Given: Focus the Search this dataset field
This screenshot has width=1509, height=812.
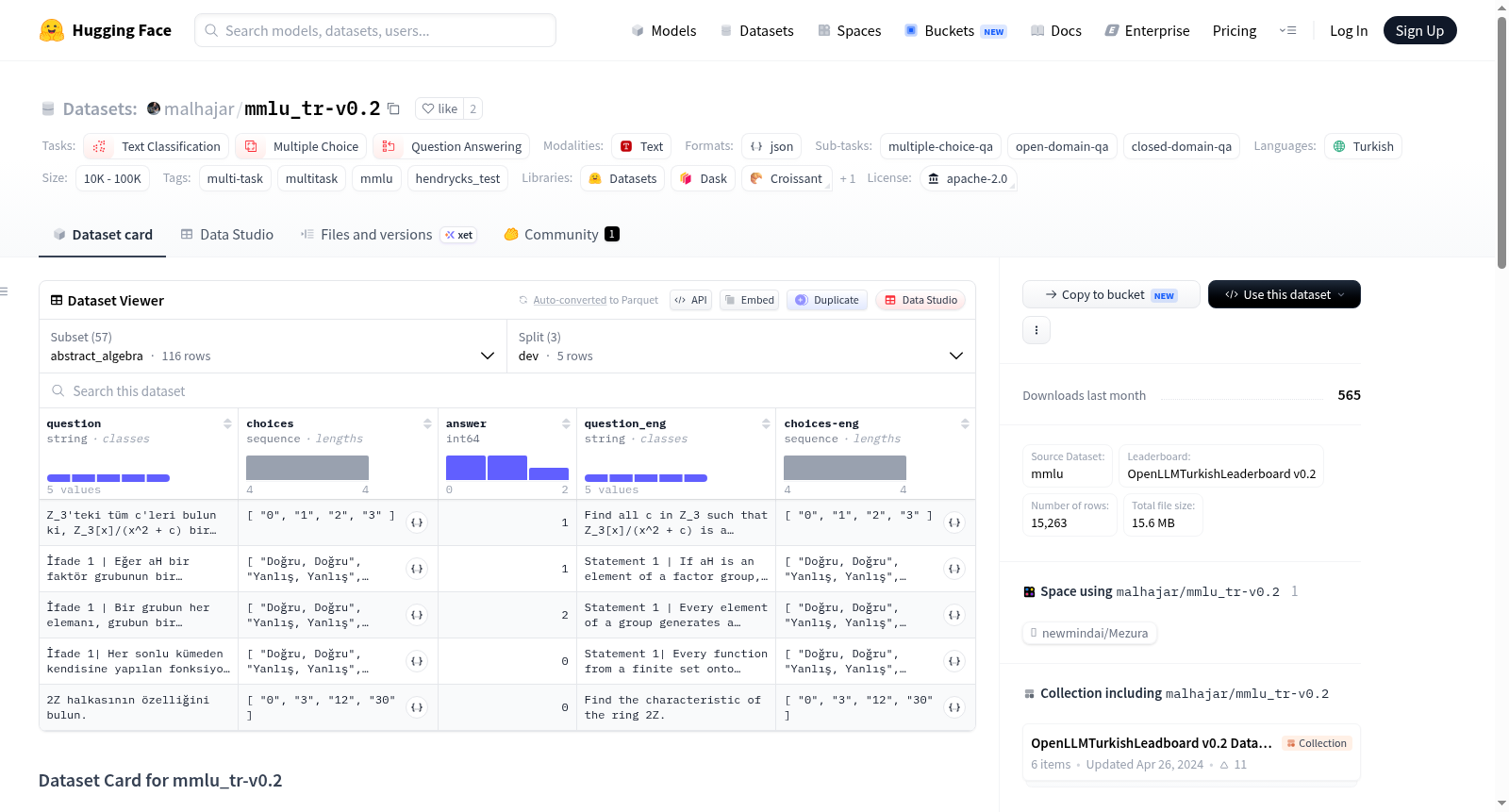Looking at the screenshot, I should [507, 390].
